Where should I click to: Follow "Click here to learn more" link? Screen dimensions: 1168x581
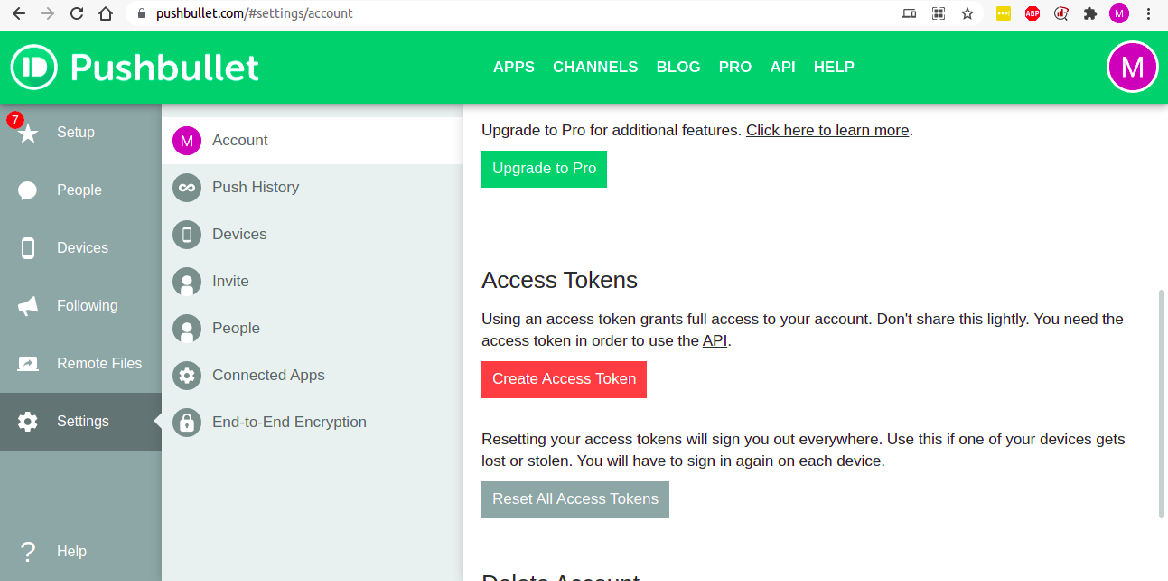pos(827,130)
